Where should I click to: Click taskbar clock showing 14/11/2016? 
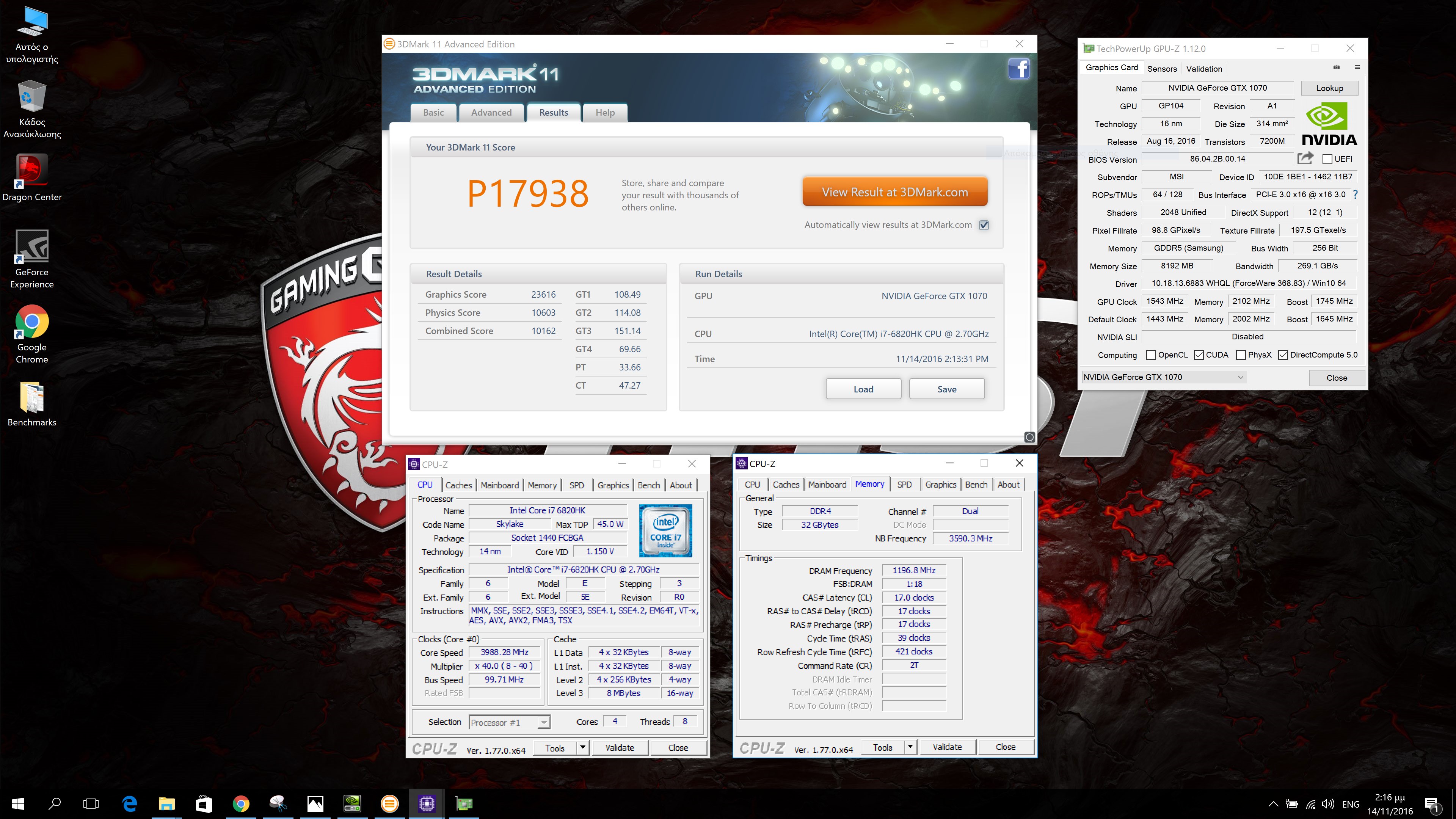(x=1390, y=804)
